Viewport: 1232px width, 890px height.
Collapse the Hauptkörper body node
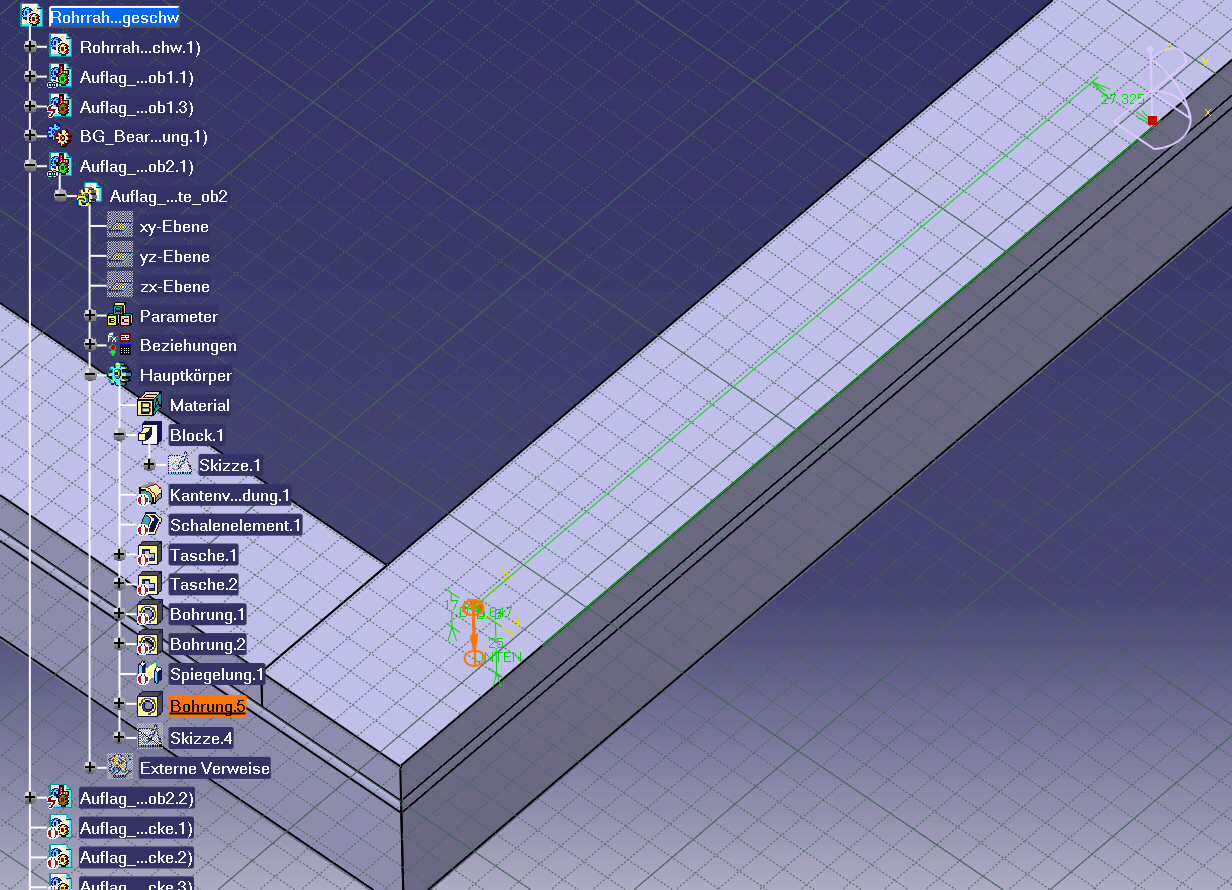click(x=90, y=375)
